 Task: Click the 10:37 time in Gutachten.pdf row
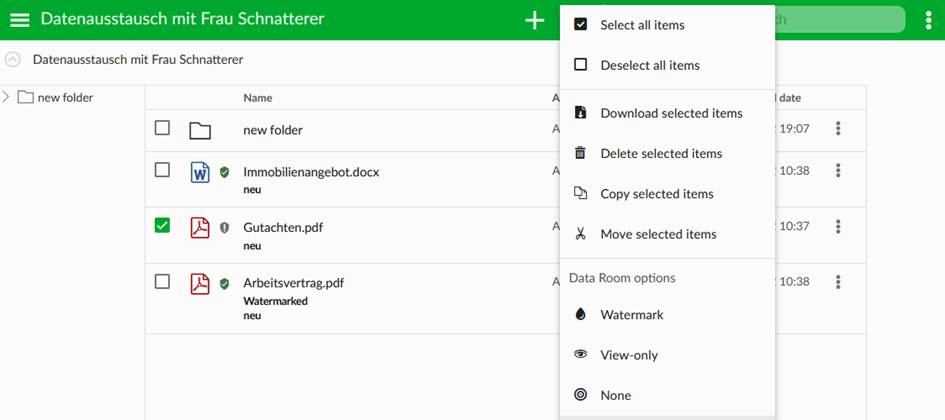[x=794, y=227]
